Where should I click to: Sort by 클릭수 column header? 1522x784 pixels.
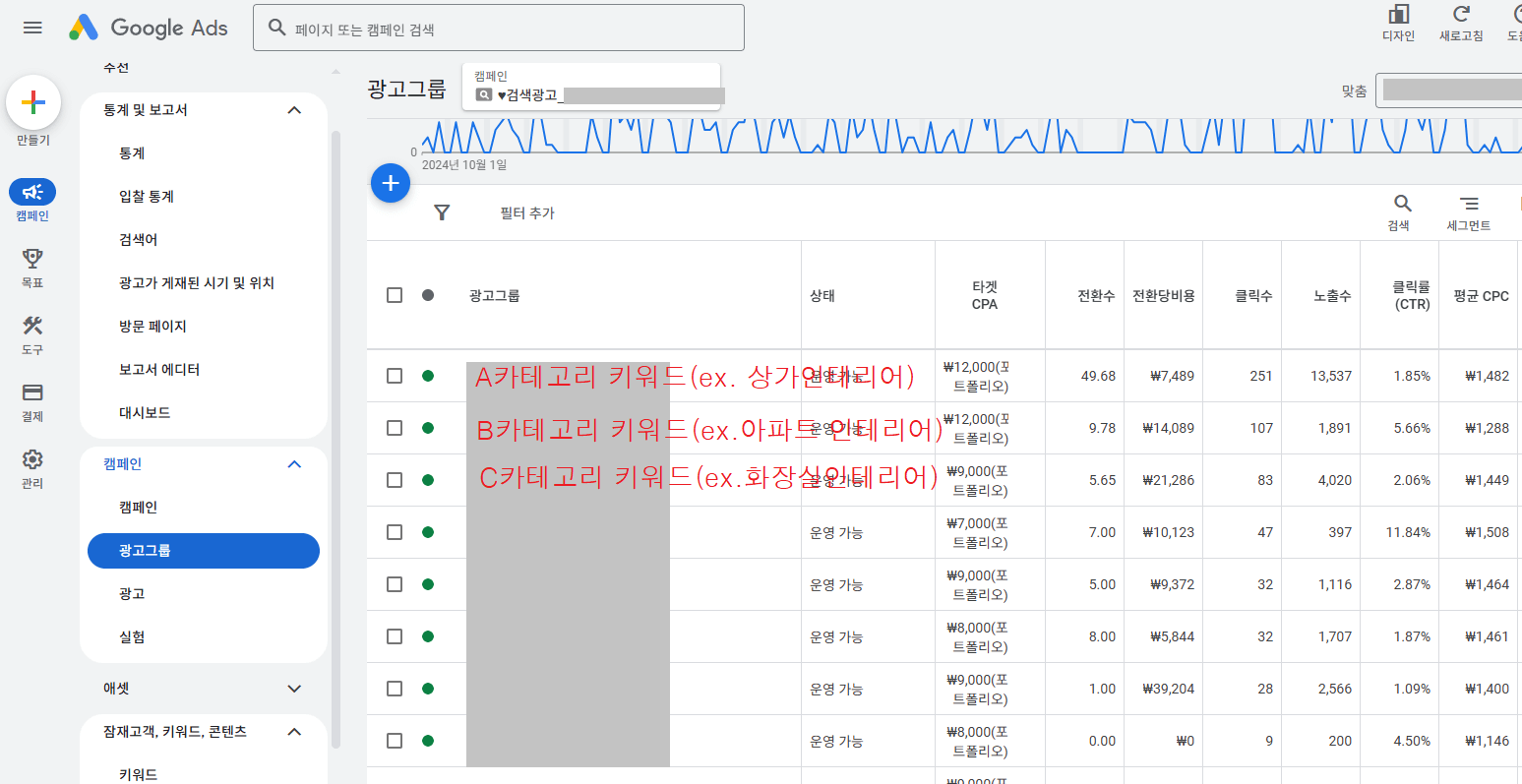1253,295
